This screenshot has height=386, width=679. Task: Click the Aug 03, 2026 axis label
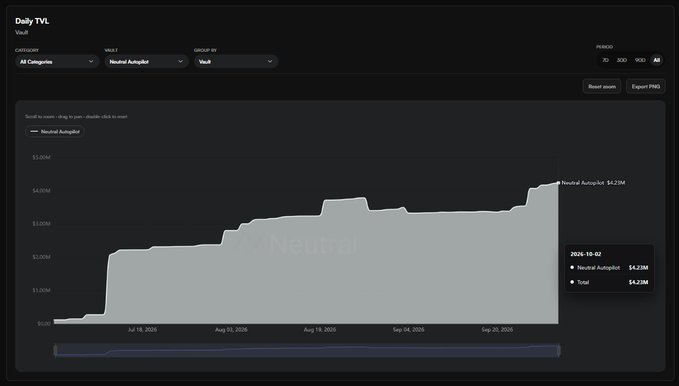[231, 330]
